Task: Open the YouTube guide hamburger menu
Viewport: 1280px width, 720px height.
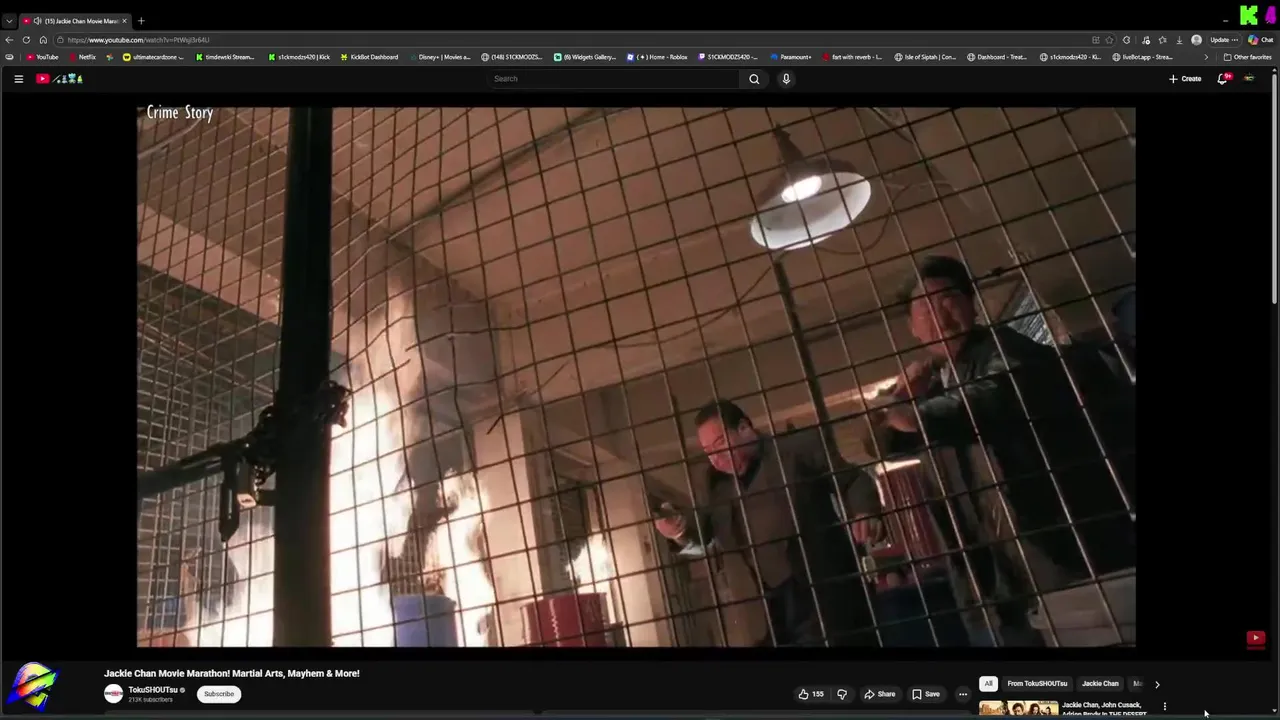Action: [x=18, y=79]
